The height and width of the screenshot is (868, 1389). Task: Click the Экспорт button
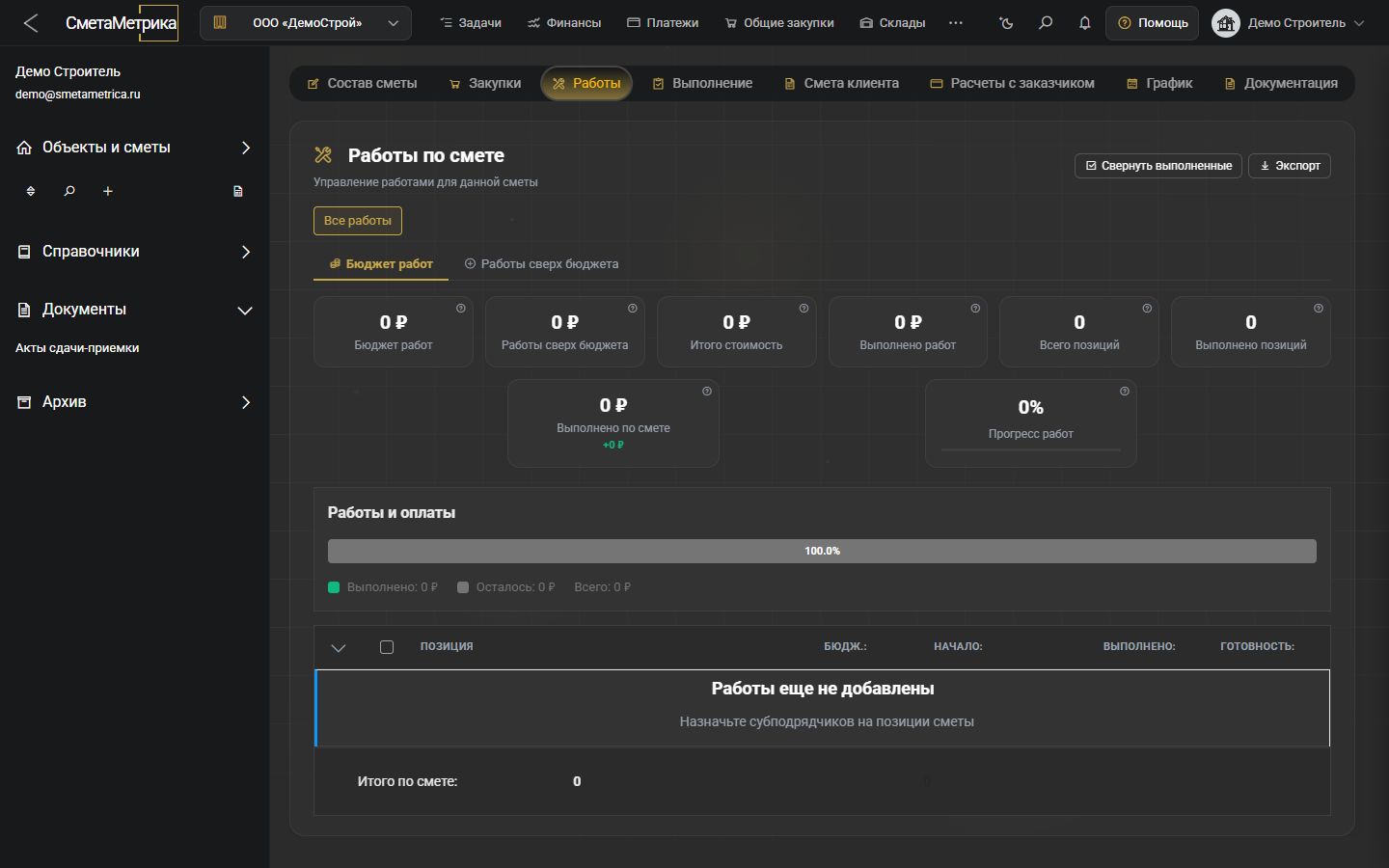(1290, 166)
